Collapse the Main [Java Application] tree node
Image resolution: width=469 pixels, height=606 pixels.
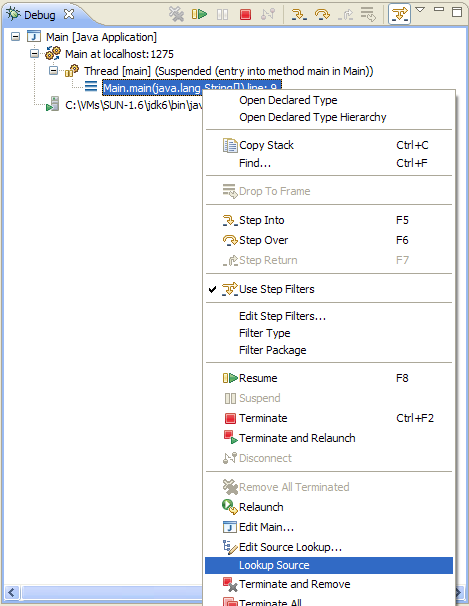tap(15, 37)
